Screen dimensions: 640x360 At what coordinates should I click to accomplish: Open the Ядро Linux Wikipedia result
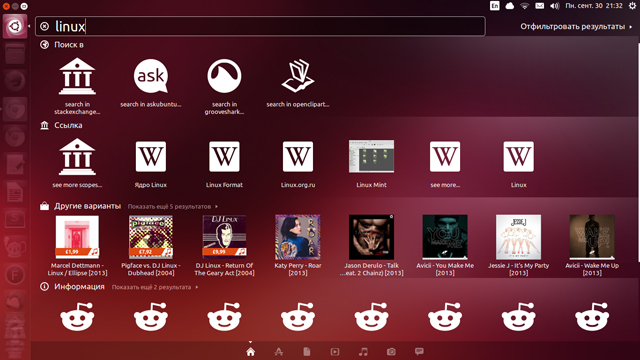(x=151, y=157)
